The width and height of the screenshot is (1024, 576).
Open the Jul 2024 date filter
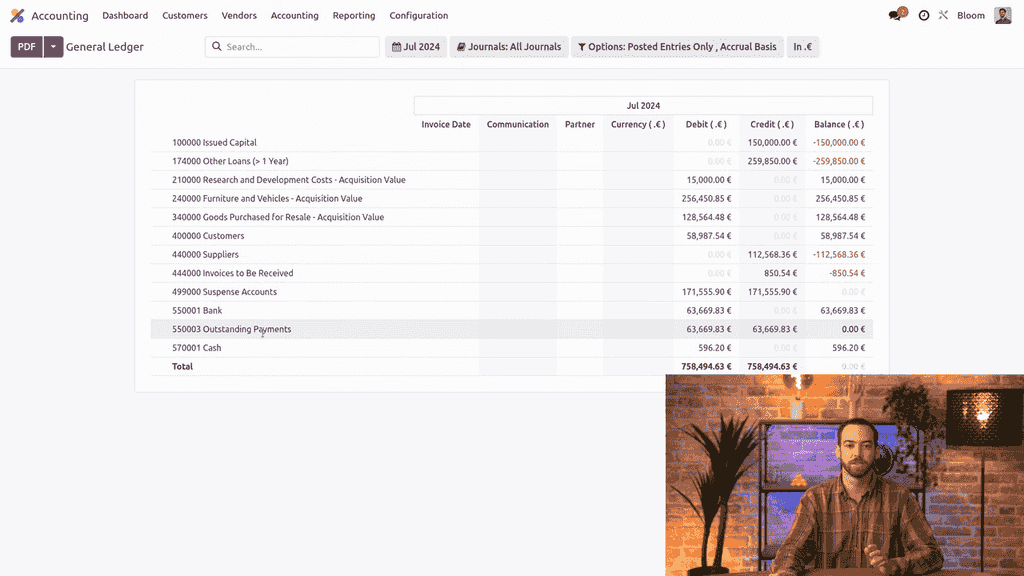click(x=415, y=47)
